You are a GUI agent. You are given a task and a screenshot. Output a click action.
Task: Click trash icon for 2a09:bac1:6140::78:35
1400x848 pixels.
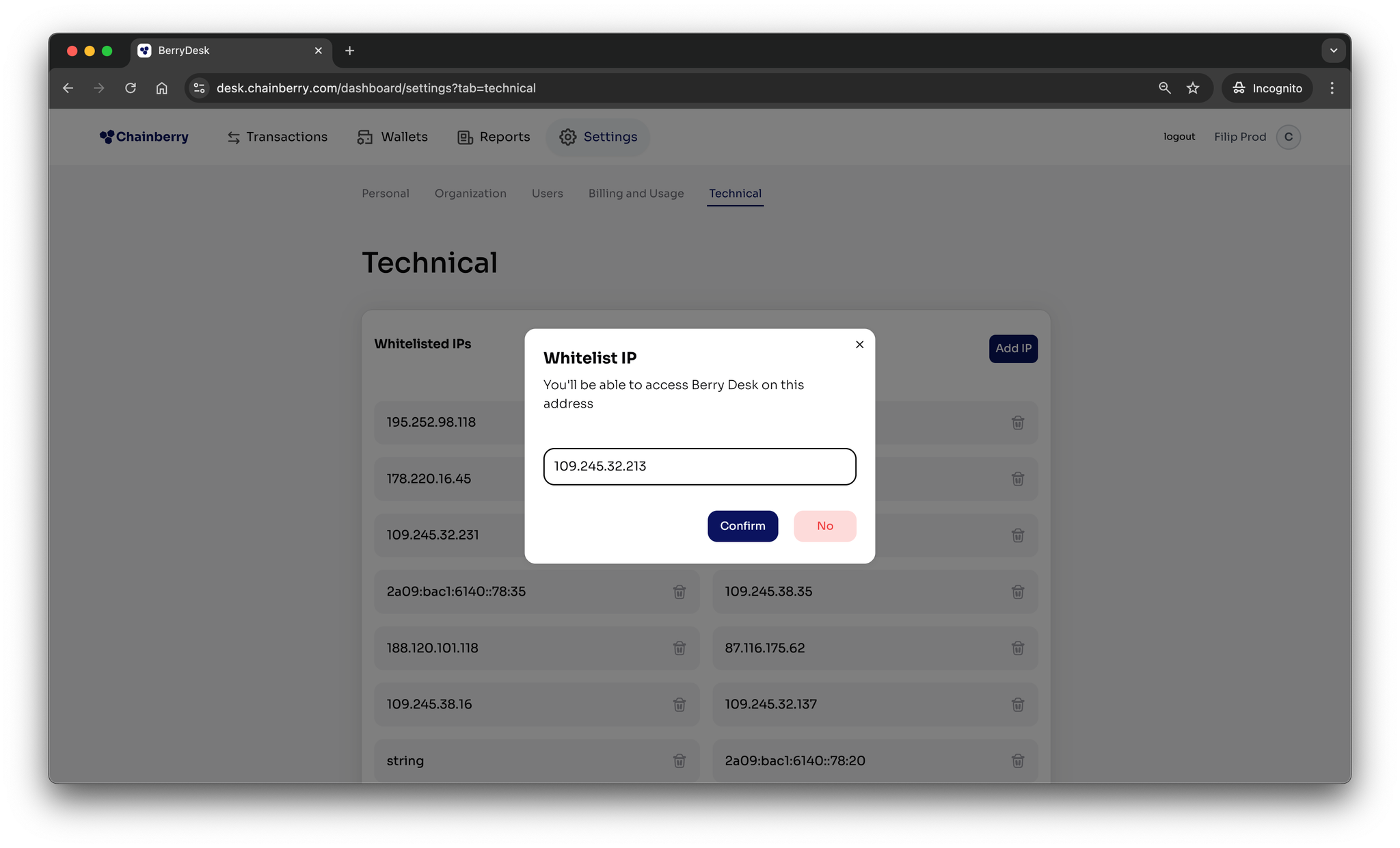click(x=679, y=592)
